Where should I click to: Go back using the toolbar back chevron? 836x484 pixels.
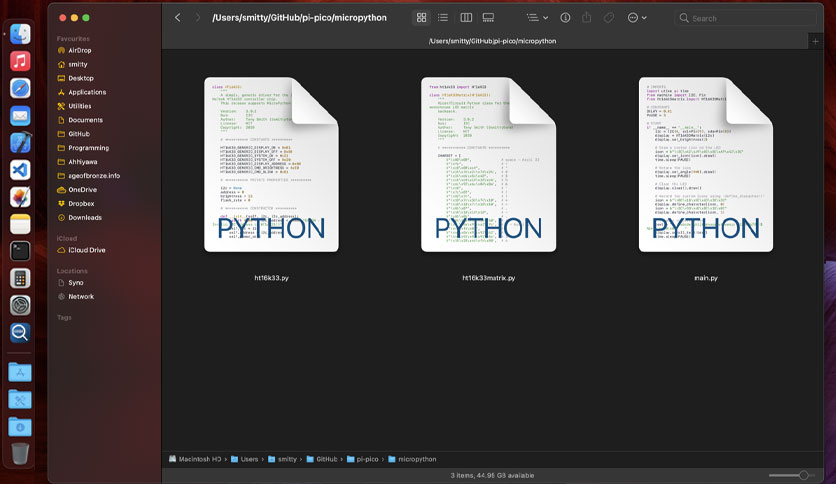[x=178, y=18]
